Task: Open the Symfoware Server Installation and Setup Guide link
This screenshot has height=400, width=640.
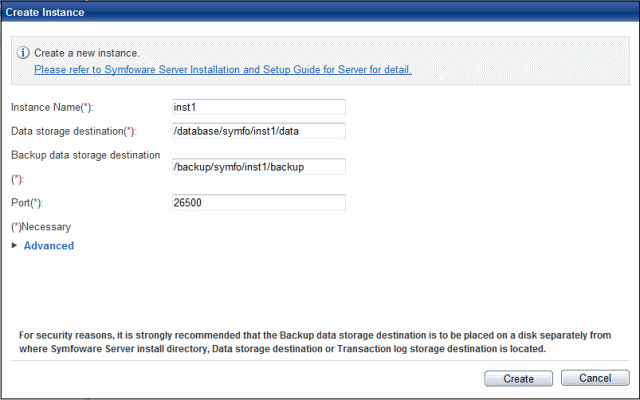Action: (223, 70)
